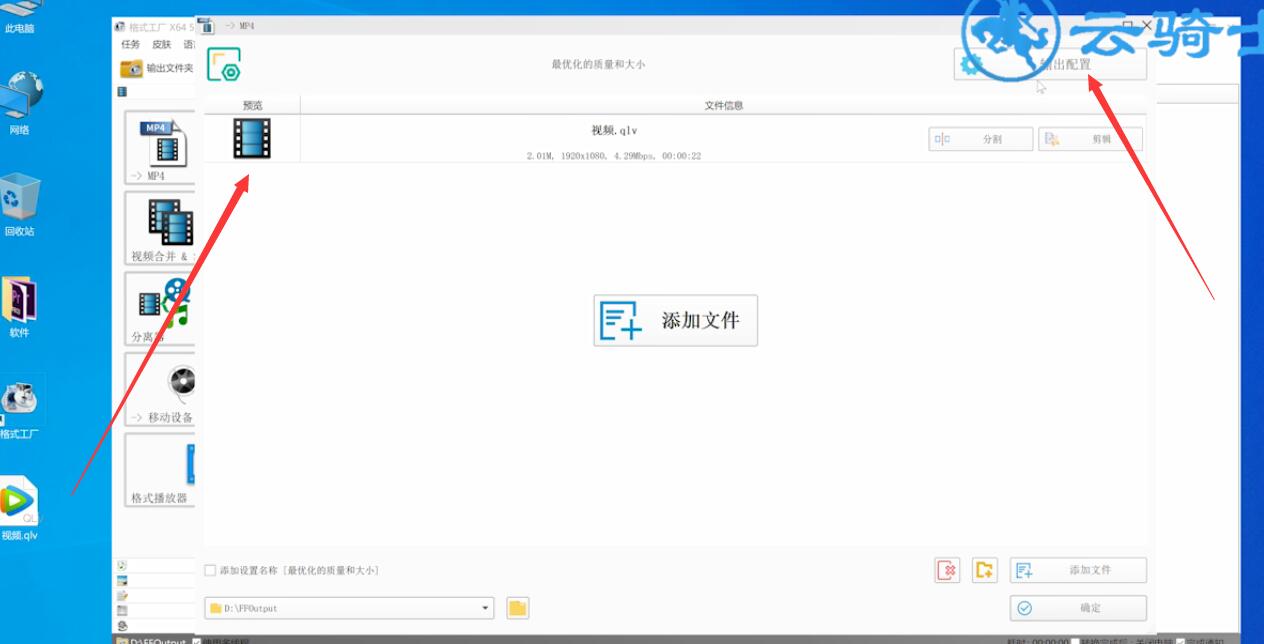Click the output settings profile icon top-left
Image resolution: width=1264 pixels, height=644 pixels.
click(224, 65)
